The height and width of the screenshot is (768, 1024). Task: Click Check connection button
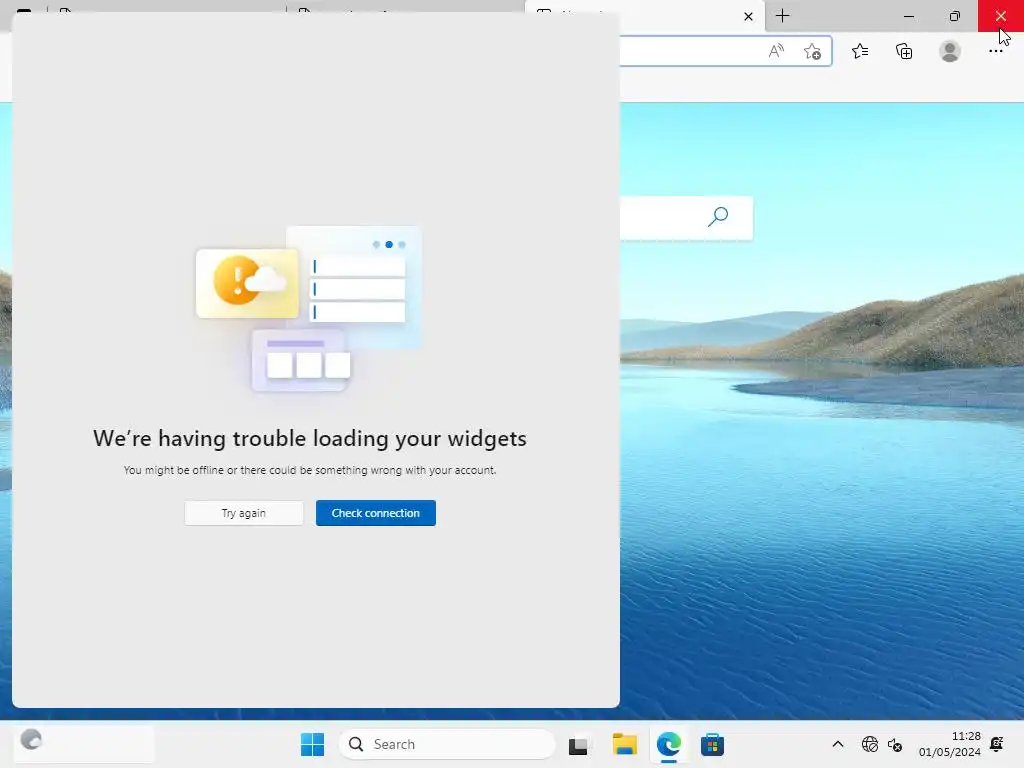click(x=376, y=513)
